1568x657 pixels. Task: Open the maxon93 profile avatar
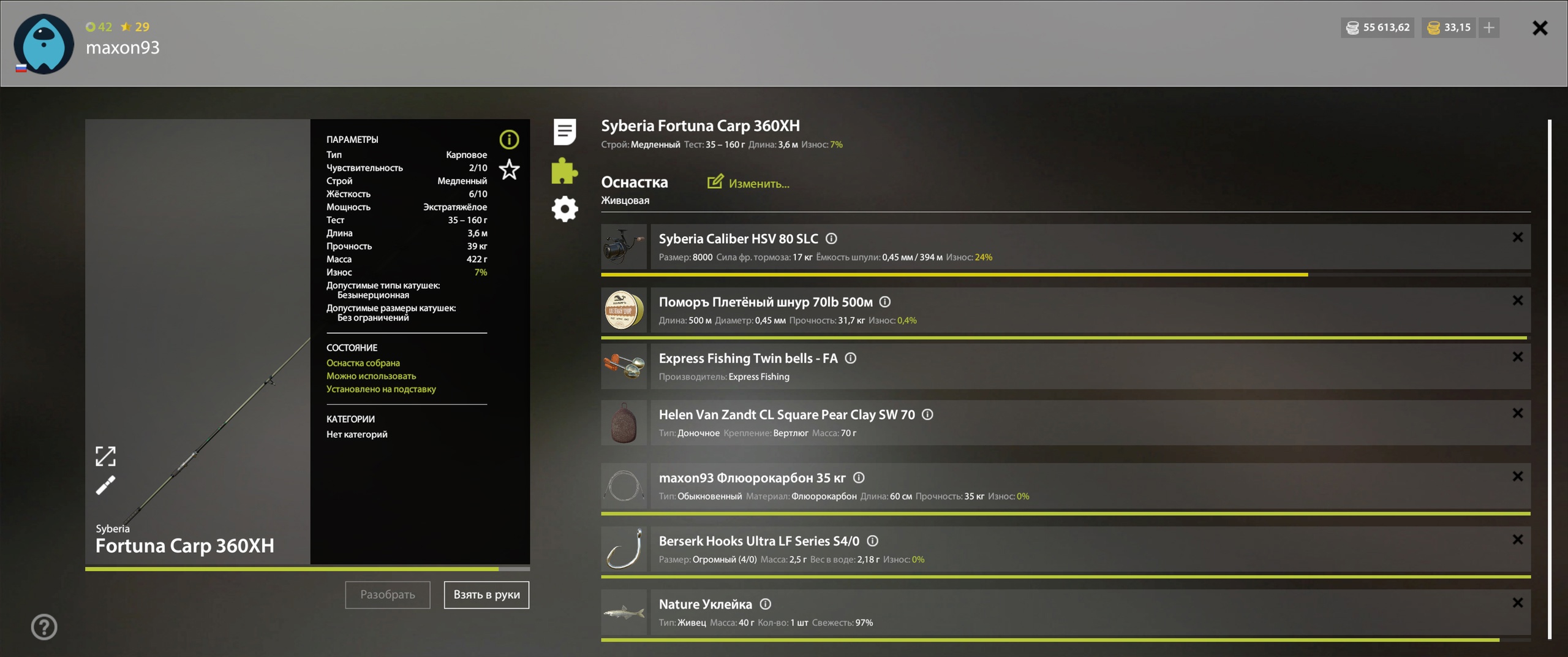(43, 44)
